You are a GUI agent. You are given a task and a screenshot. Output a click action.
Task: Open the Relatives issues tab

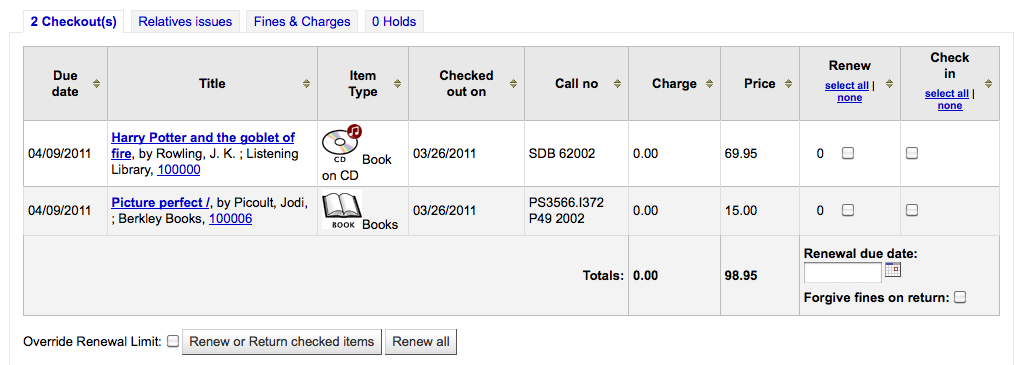click(185, 21)
